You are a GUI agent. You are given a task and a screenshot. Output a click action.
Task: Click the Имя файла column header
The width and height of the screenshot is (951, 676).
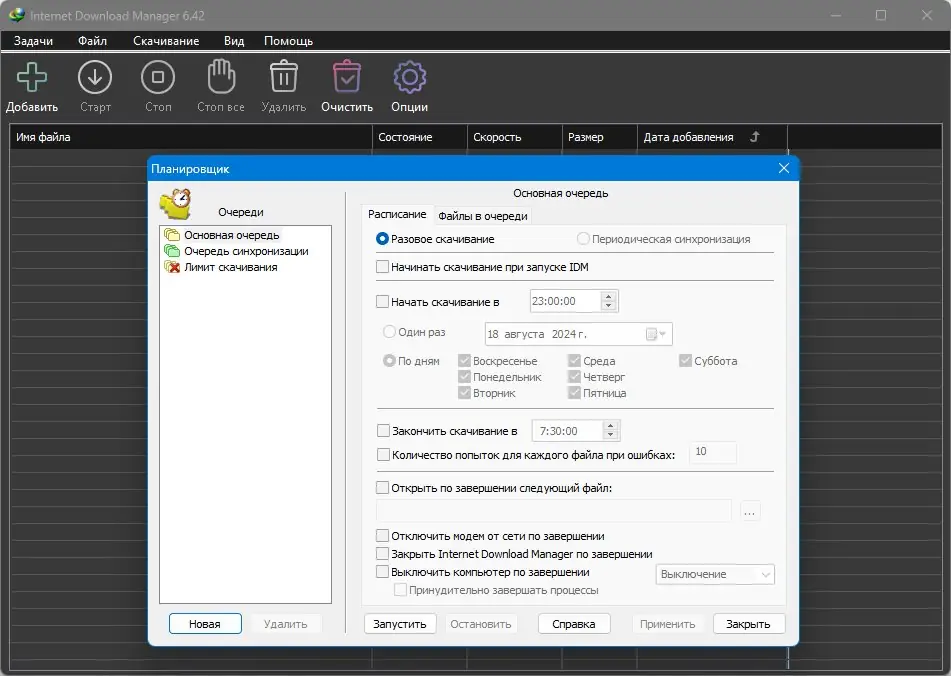click(190, 137)
